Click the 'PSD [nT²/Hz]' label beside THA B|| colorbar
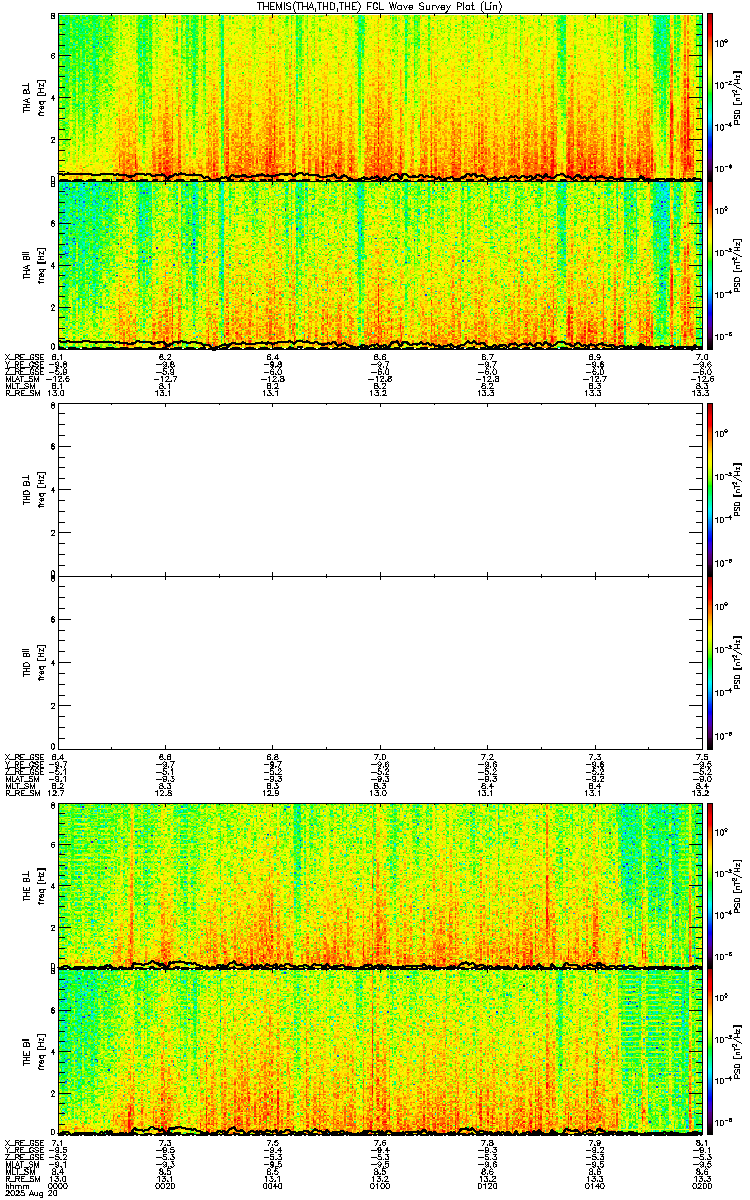The image size is (750, 1200). [x=738, y=264]
